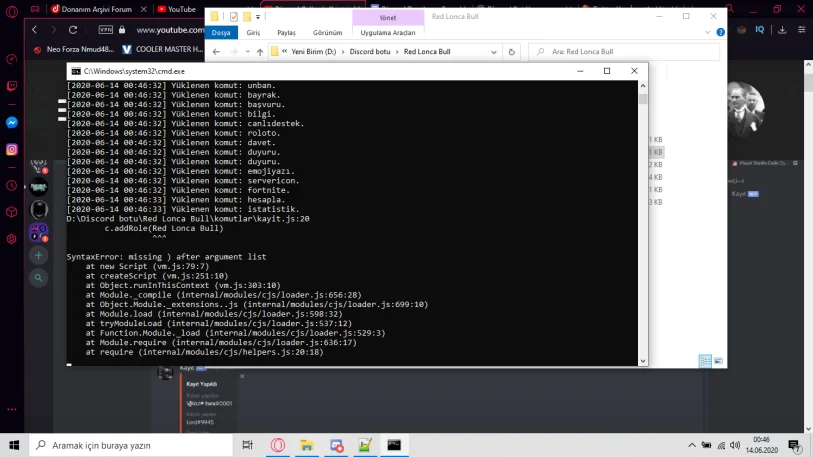Go back in Opera browser

pyautogui.click(x=35, y=30)
